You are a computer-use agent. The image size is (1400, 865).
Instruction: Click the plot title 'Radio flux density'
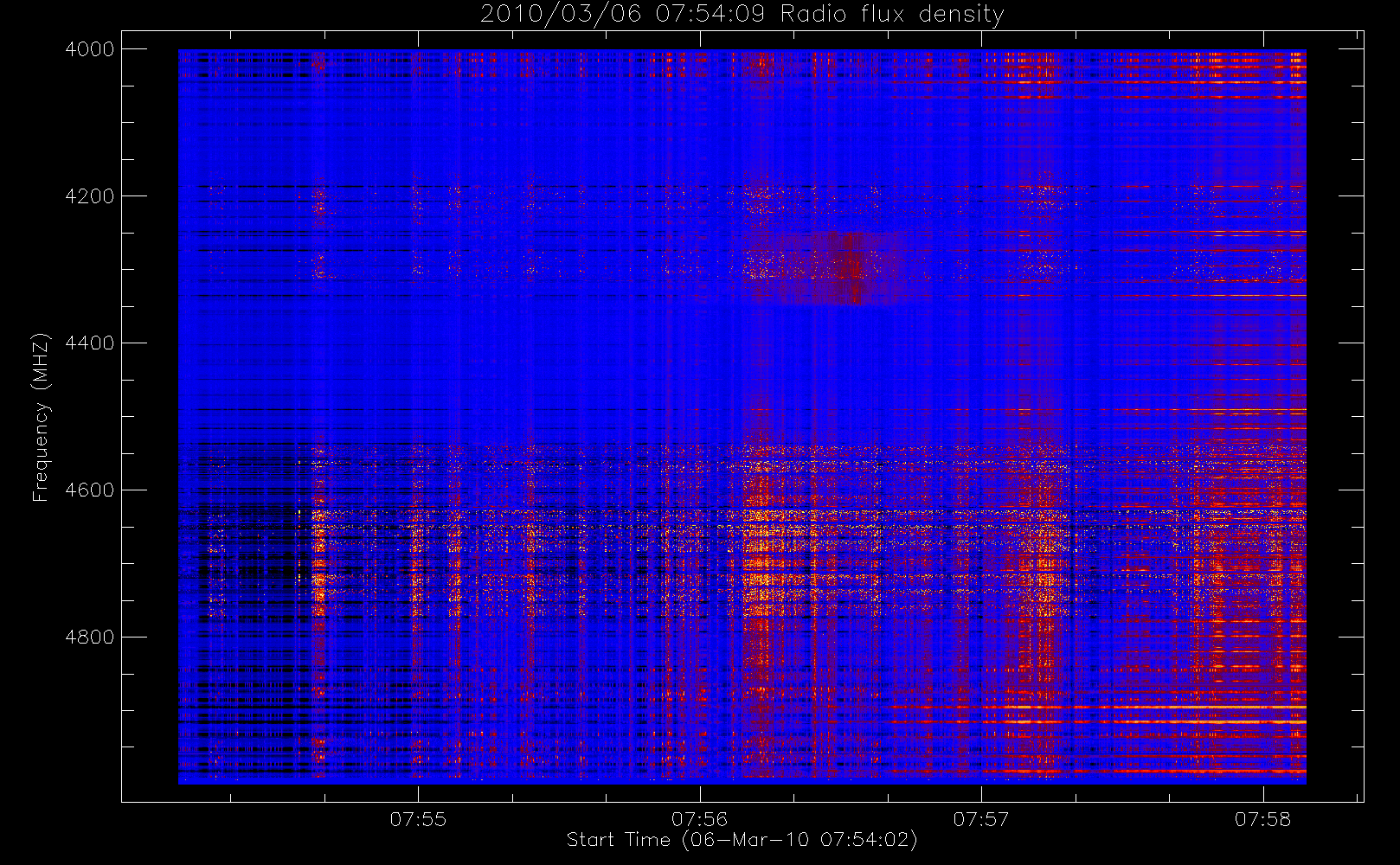(x=892, y=15)
